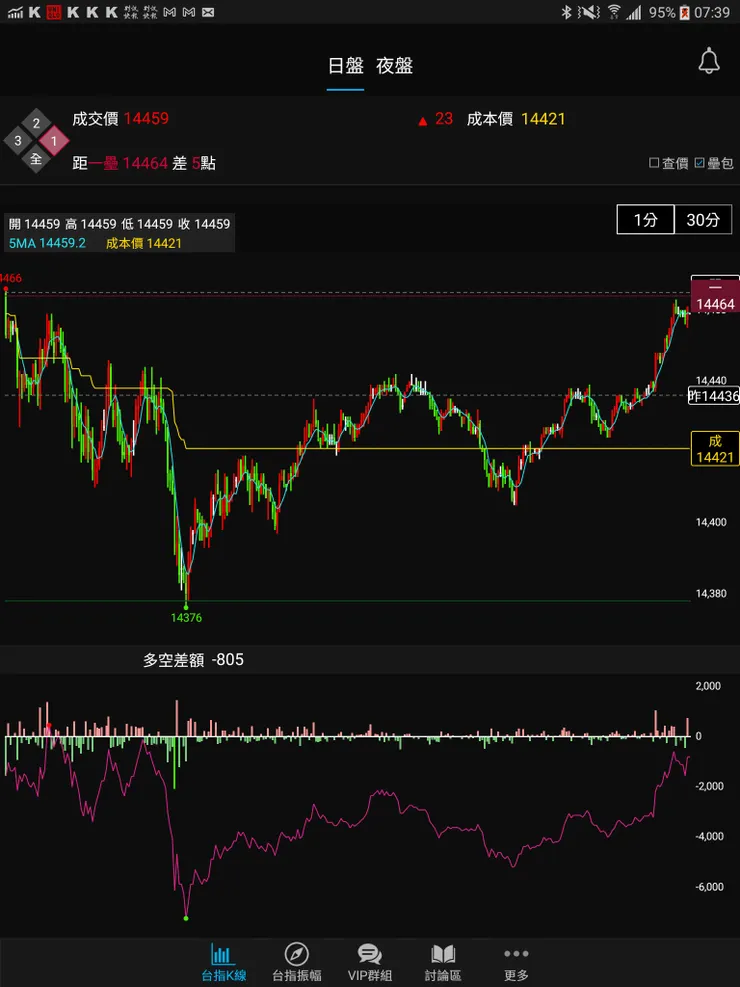Tap the -4,000 indicator axis label
This screenshot has width=740, height=987.
708,837
